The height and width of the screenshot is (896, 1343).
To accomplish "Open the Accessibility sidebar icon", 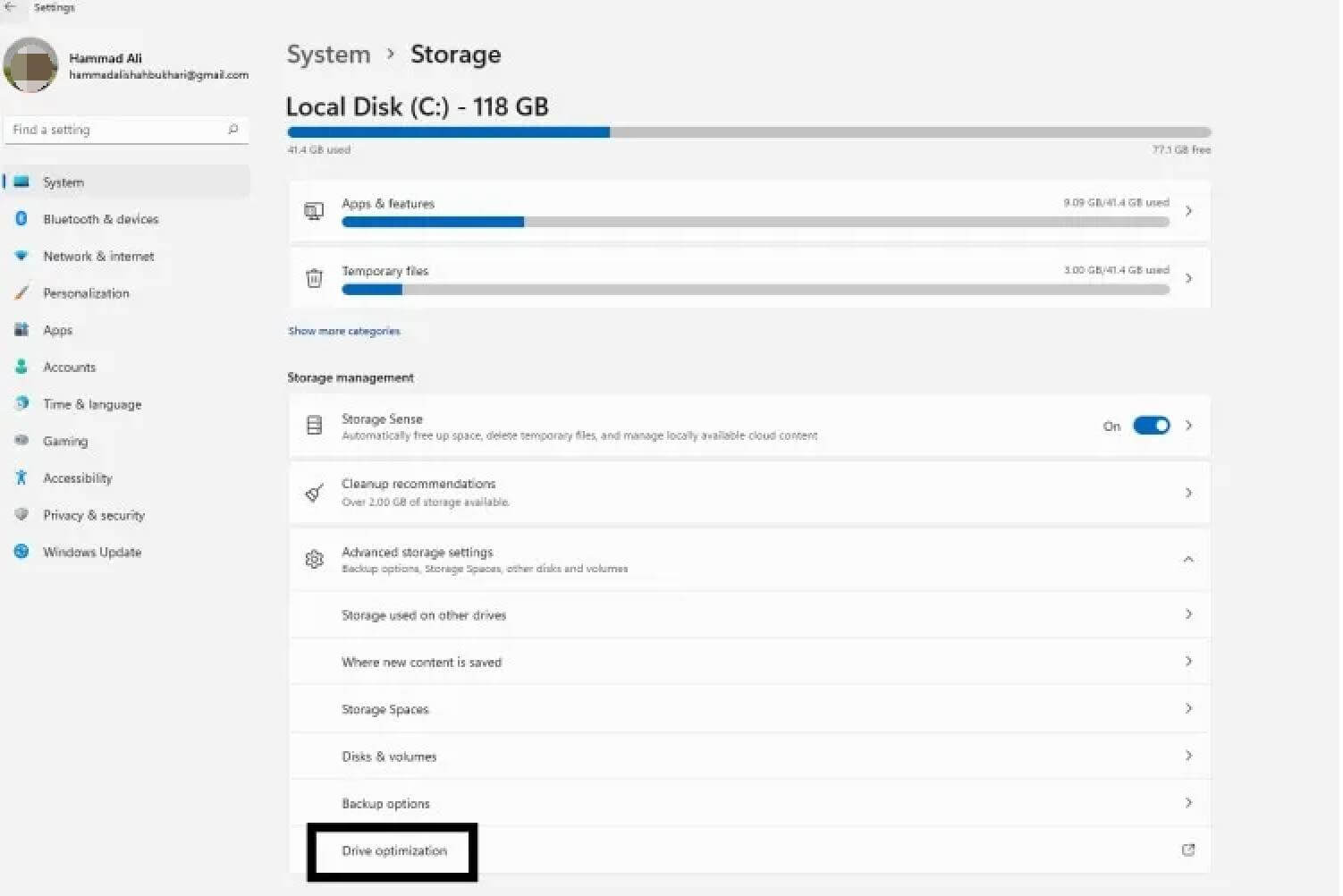I will coord(21,478).
